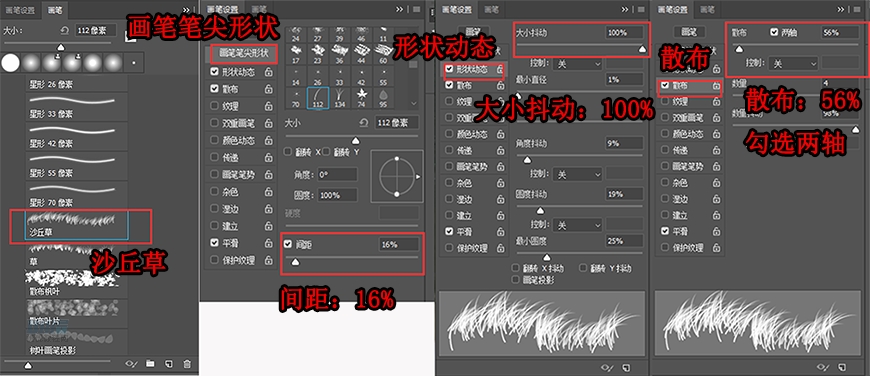Pick the grass 134 brush tip
The height and width of the screenshot is (376, 870).
coord(340,96)
